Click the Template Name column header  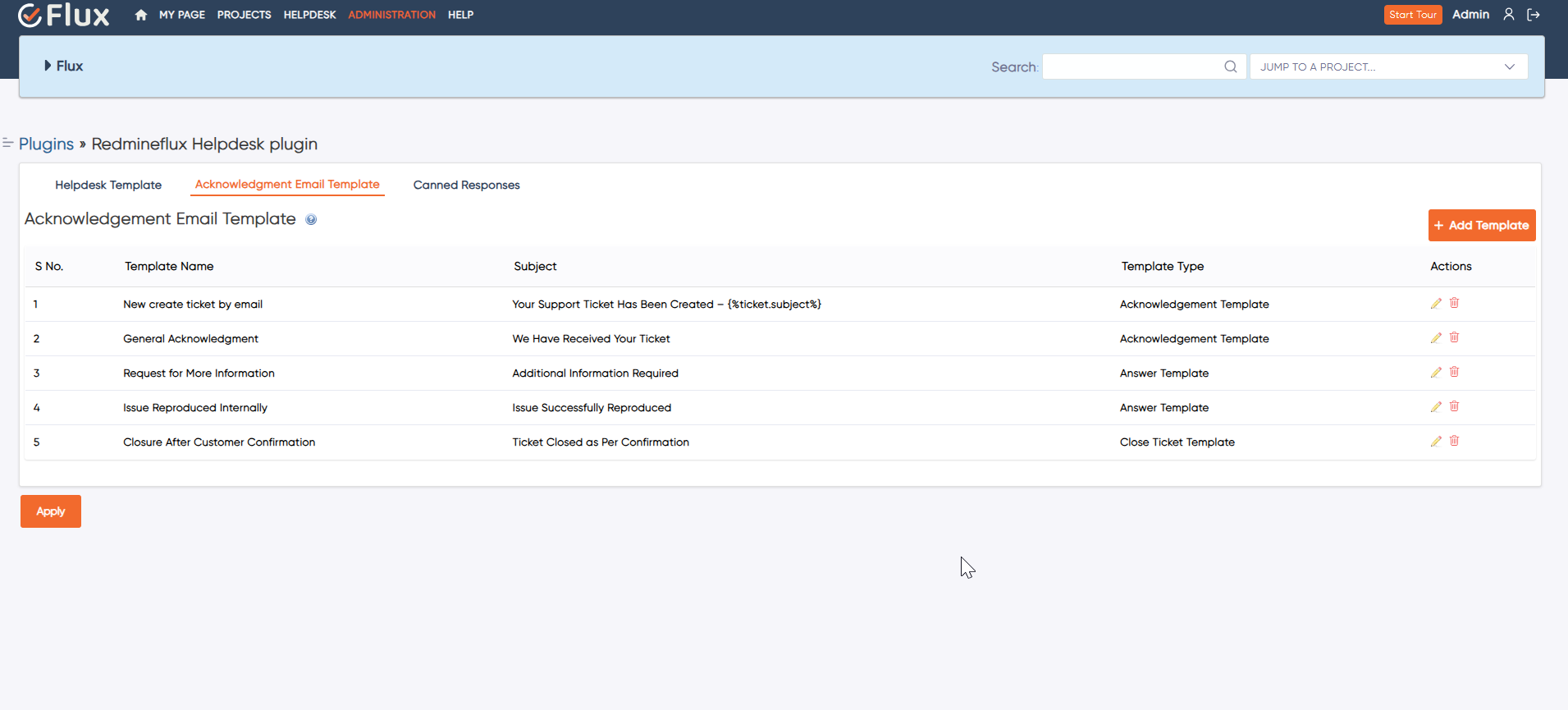click(x=169, y=266)
